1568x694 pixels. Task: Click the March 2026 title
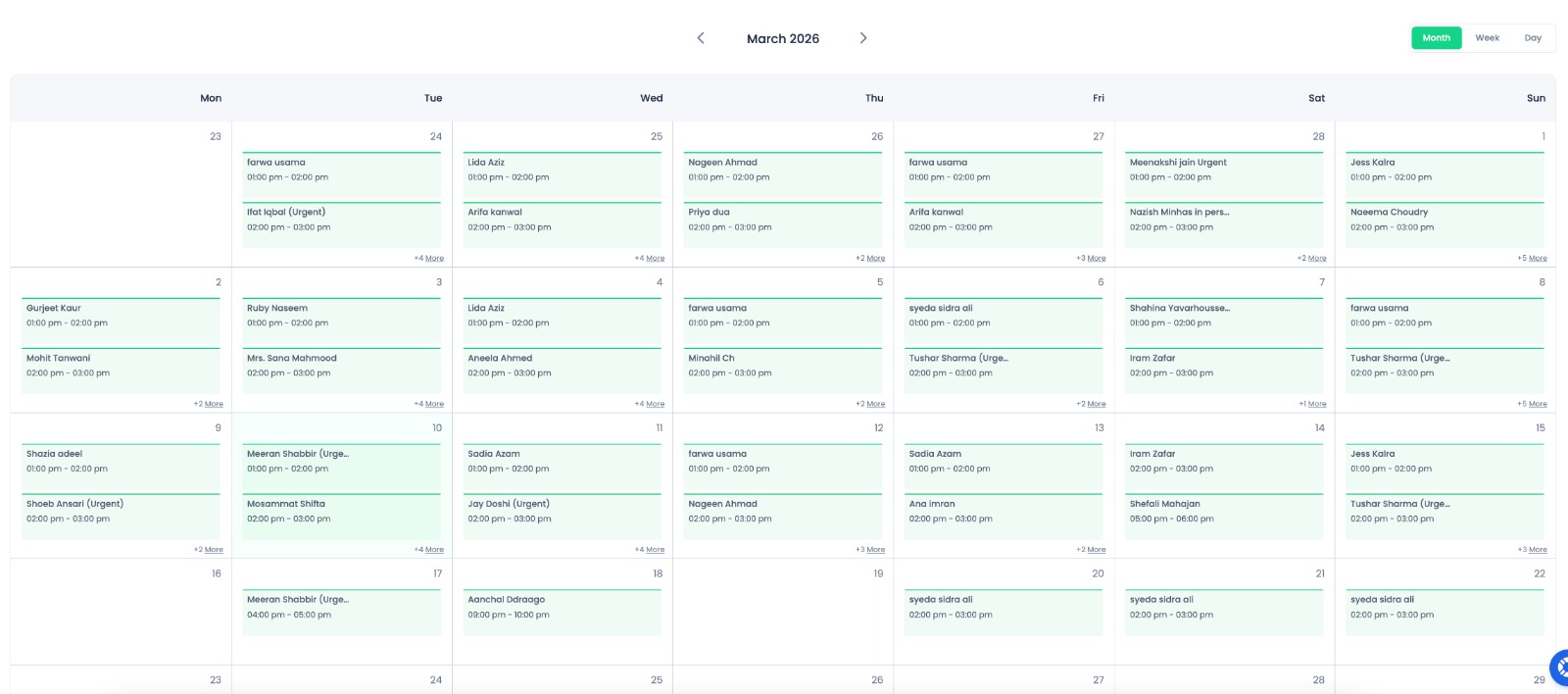782,39
